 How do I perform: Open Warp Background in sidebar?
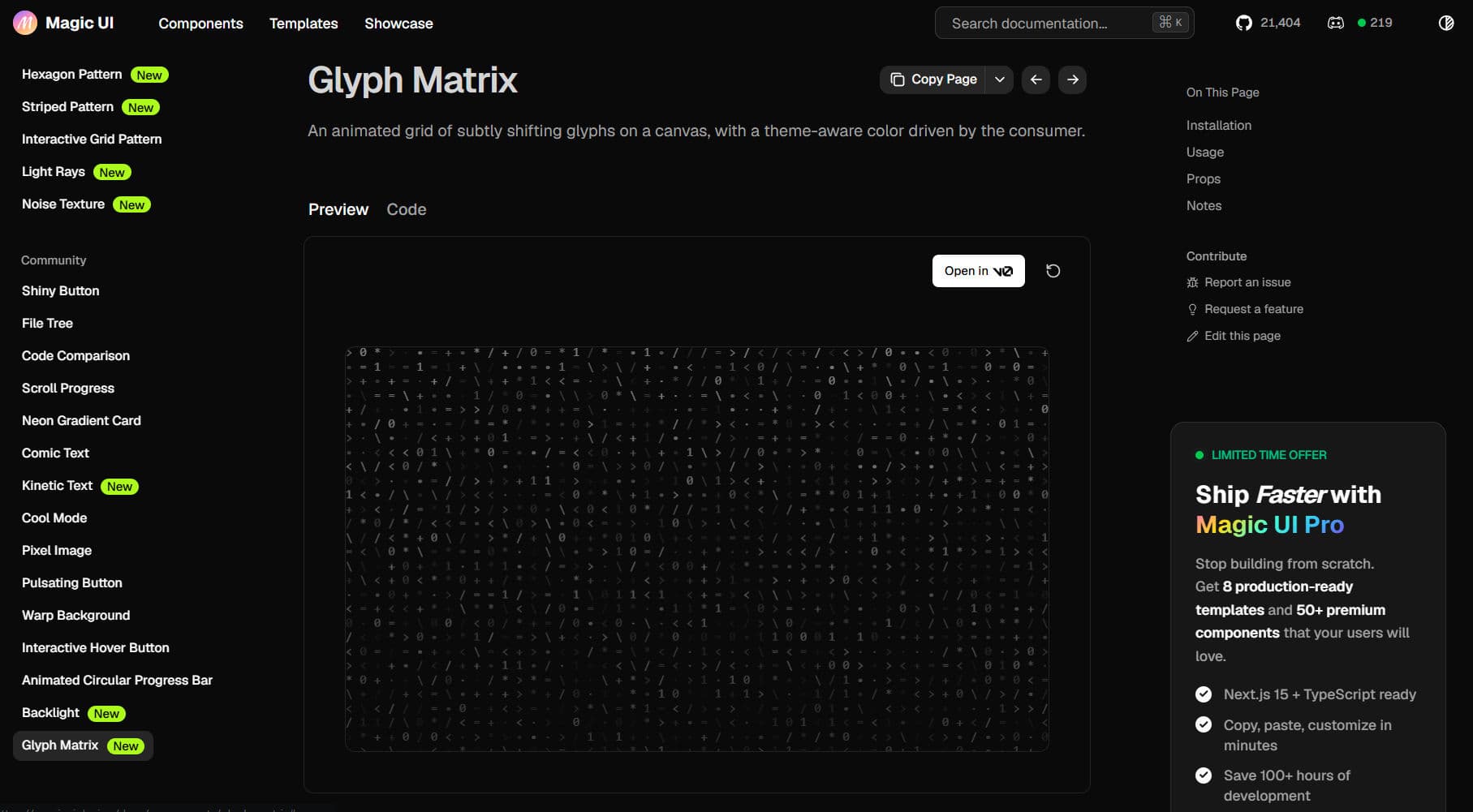pyautogui.click(x=75, y=615)
